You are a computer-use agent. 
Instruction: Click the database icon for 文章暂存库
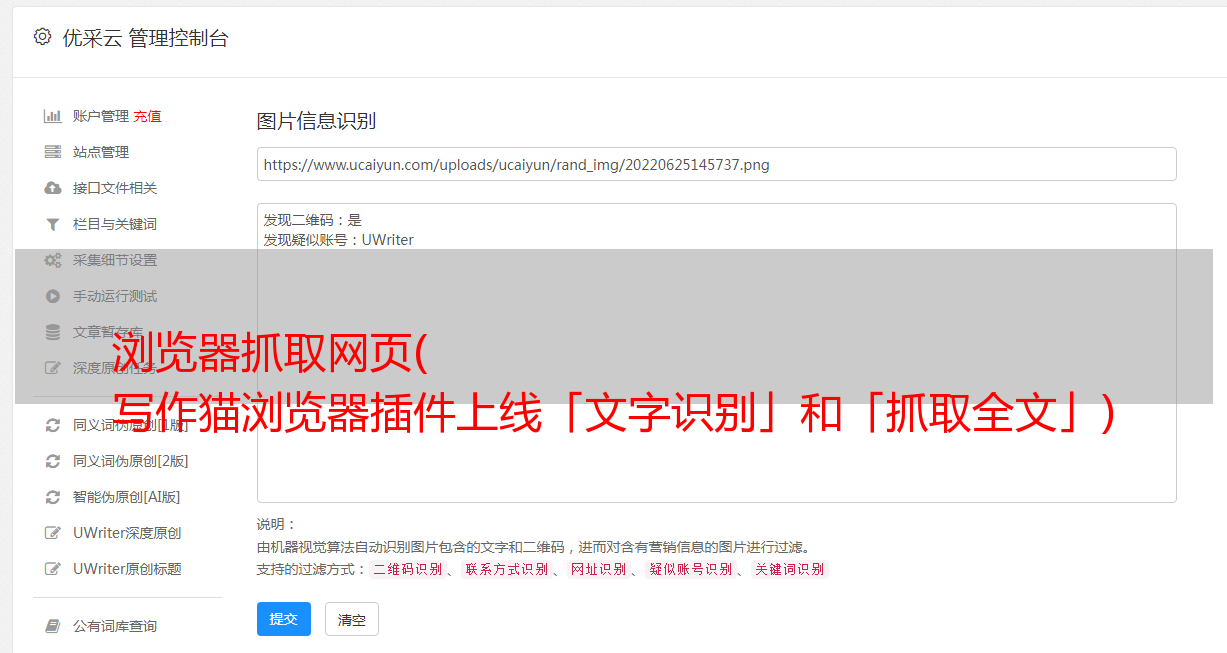(x=53, y=332)
